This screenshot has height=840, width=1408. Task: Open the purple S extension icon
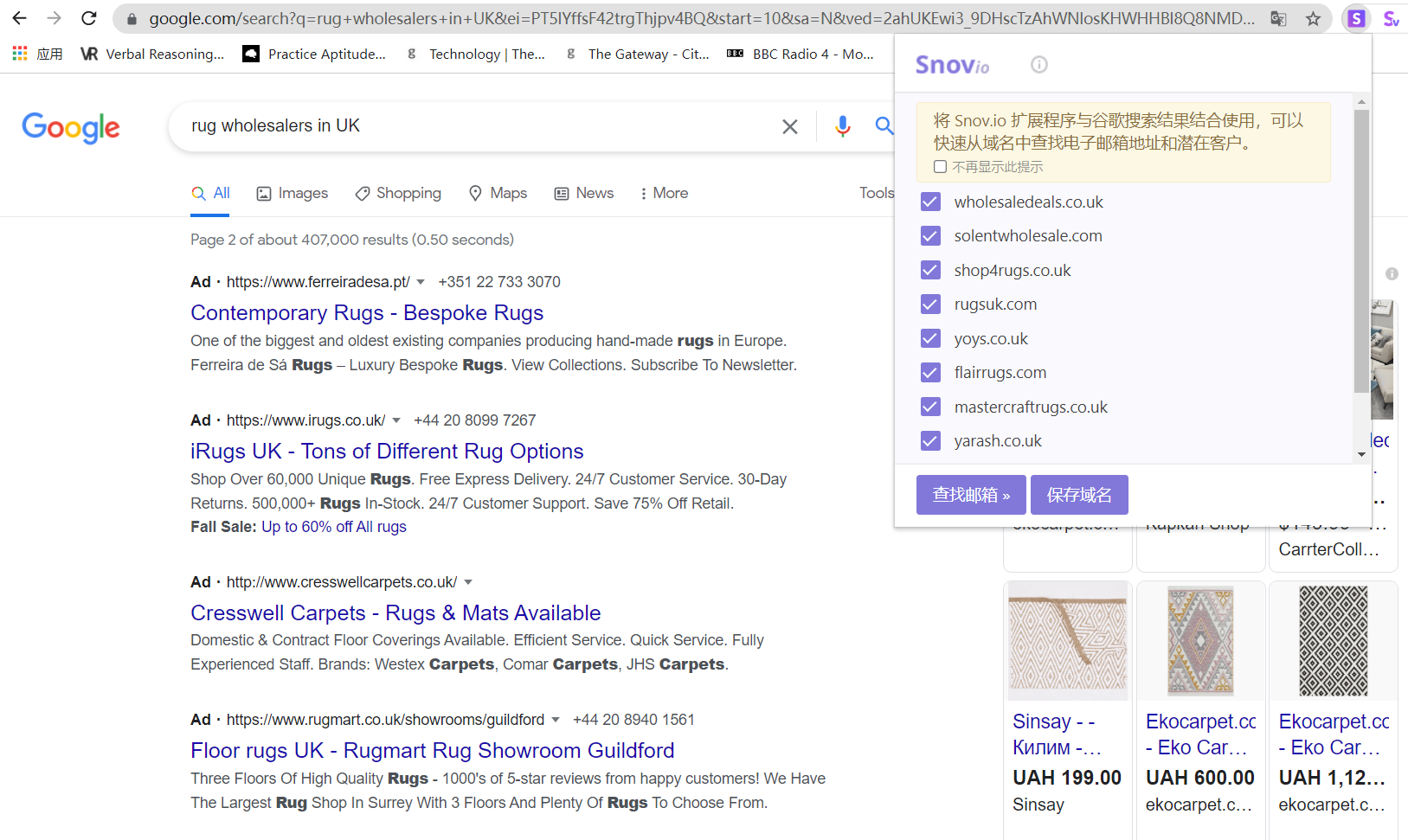[x=1356, y=18]
